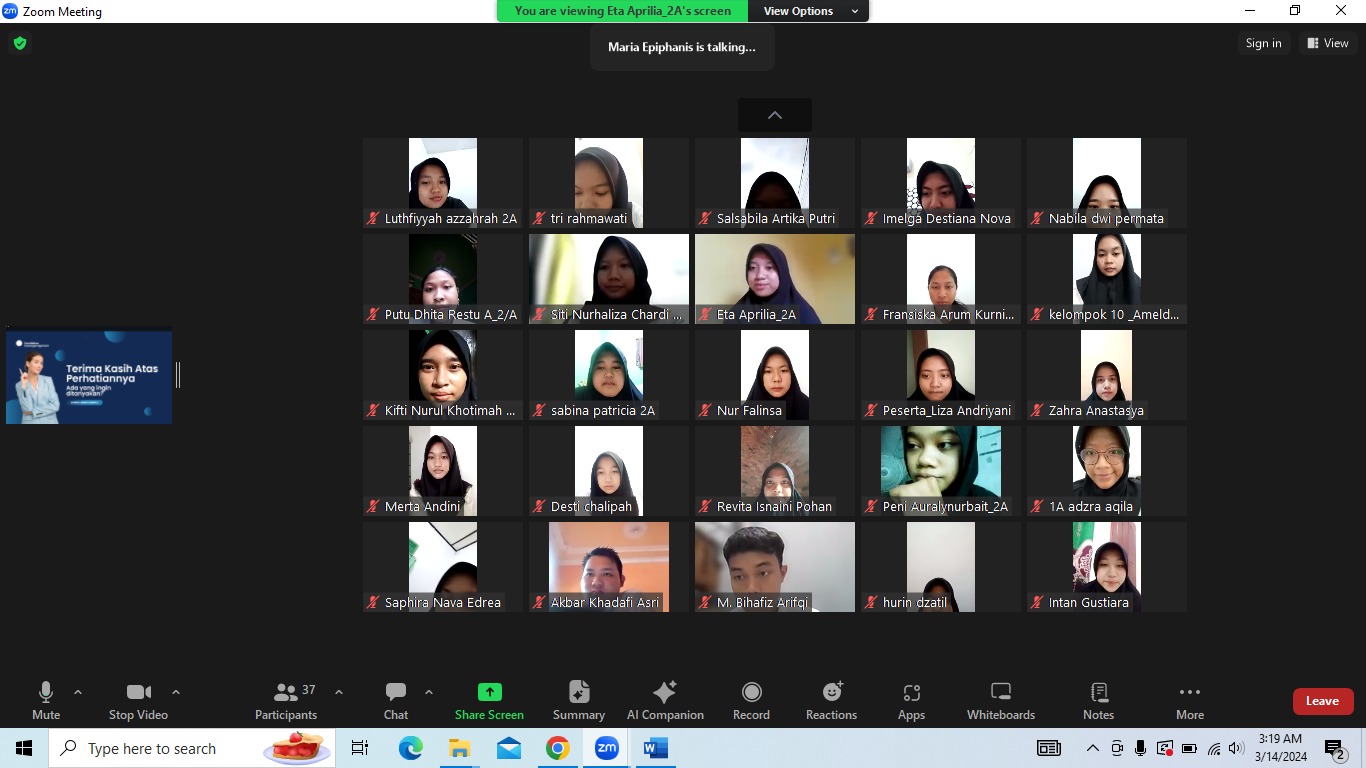Open the View layout menu at top right

pyautogui.click(x=1327, y=43)
